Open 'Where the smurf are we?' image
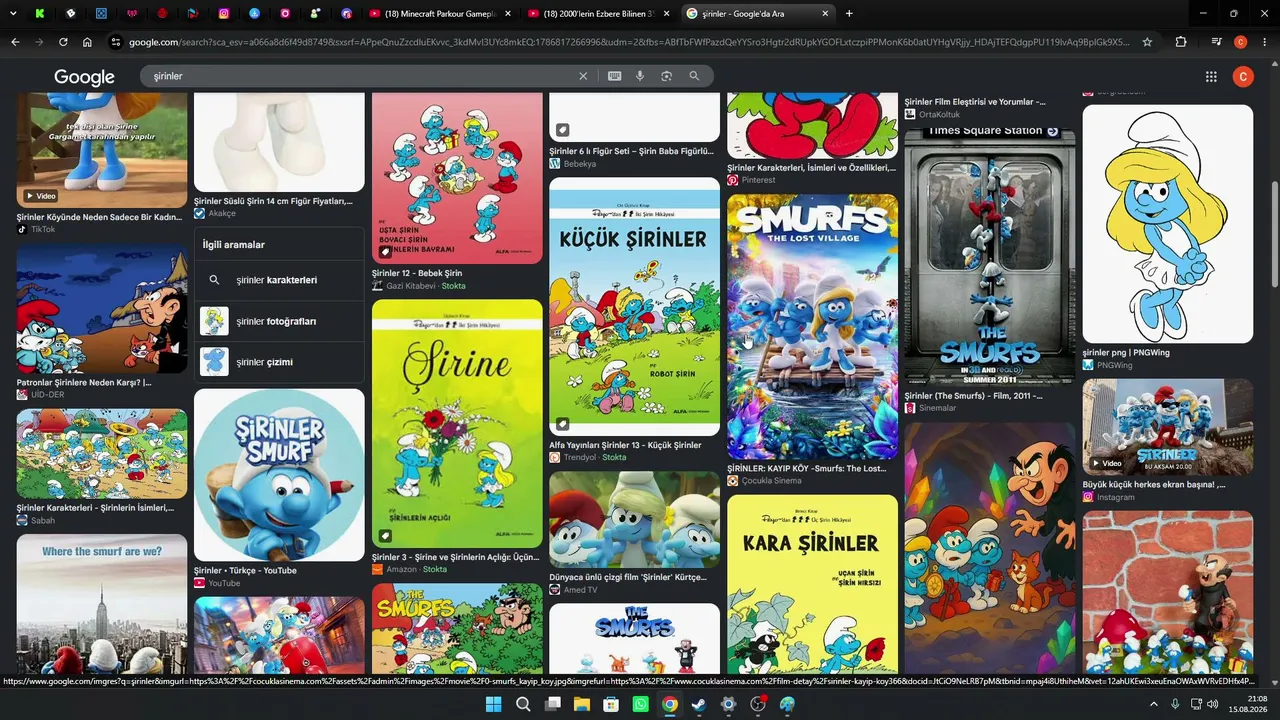This screenshot has height=720, width=1280. [102, 604]
